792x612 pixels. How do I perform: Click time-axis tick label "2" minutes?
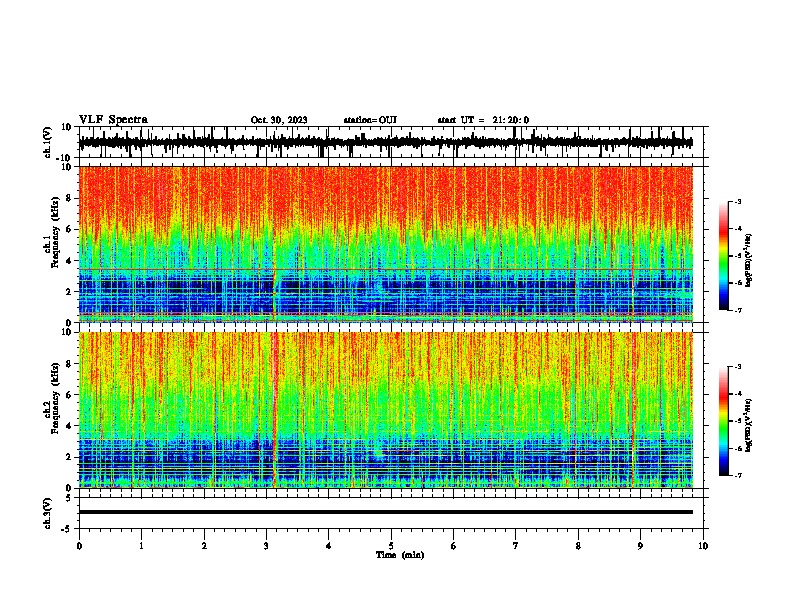tap(204, 546)
